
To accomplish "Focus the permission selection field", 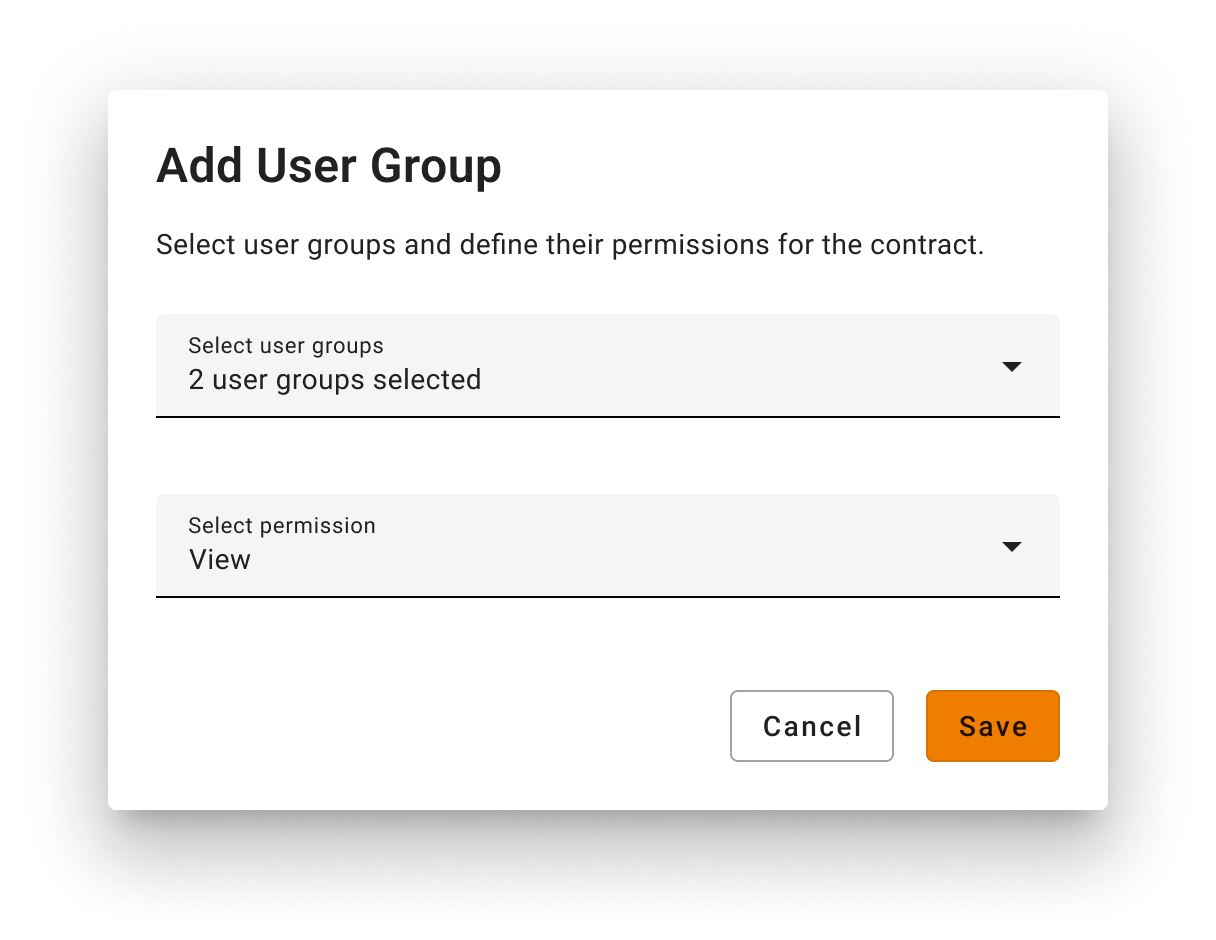I will click(x=607, y=545).
